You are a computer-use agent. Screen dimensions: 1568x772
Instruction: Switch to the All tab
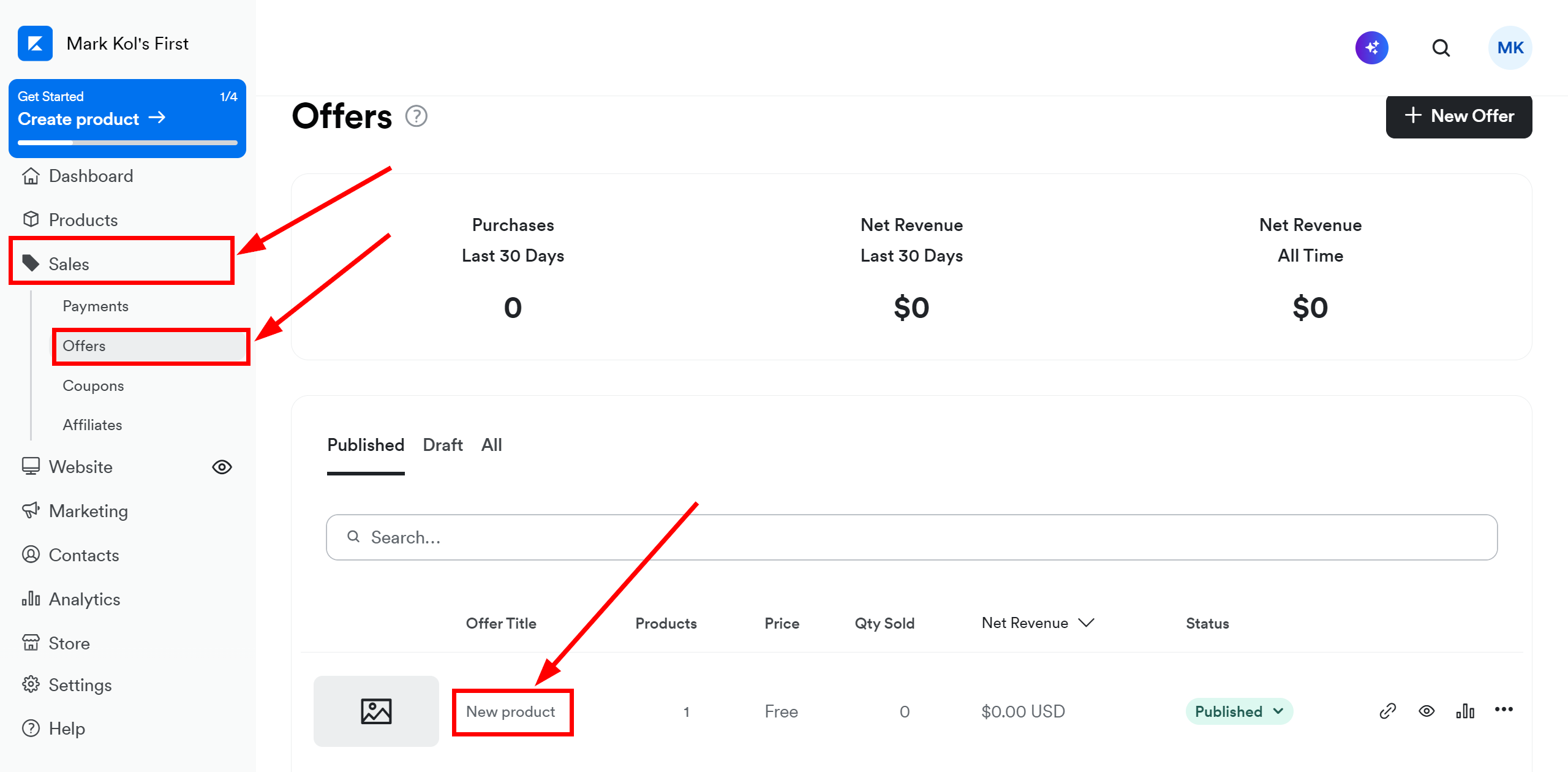(x=491, y=445)
